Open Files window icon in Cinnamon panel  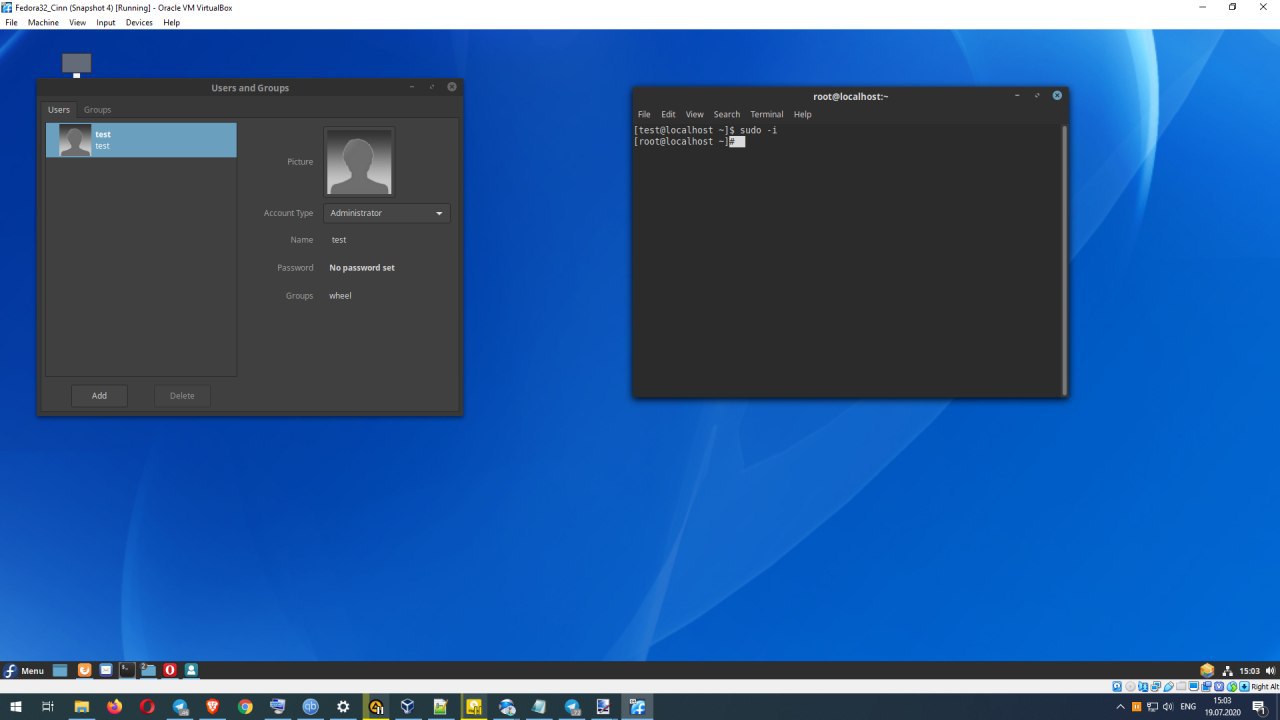[x=148, y=670]
